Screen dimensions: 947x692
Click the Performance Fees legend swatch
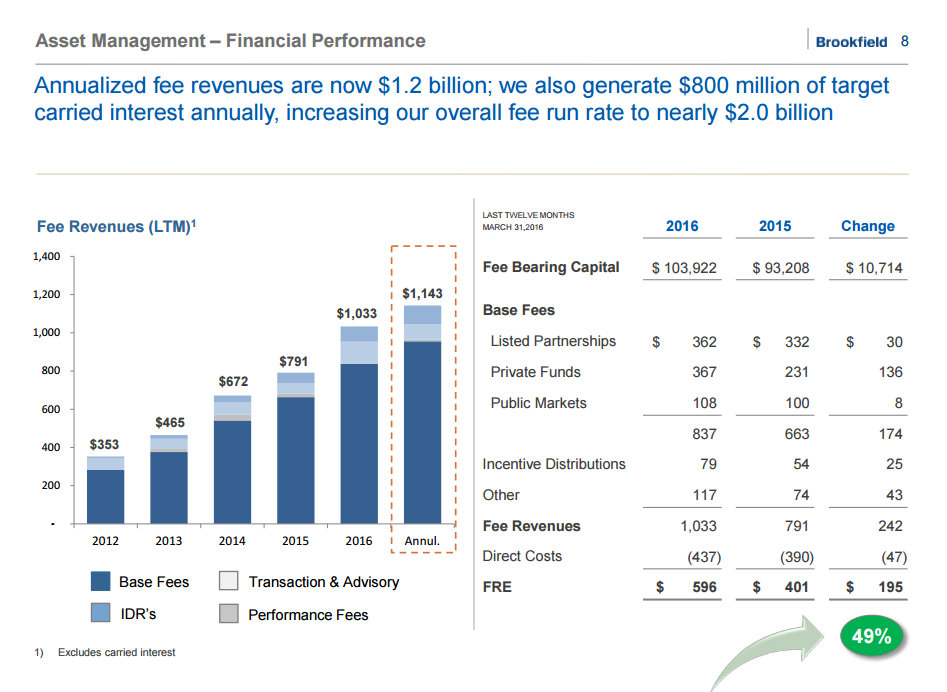(229, 614)
